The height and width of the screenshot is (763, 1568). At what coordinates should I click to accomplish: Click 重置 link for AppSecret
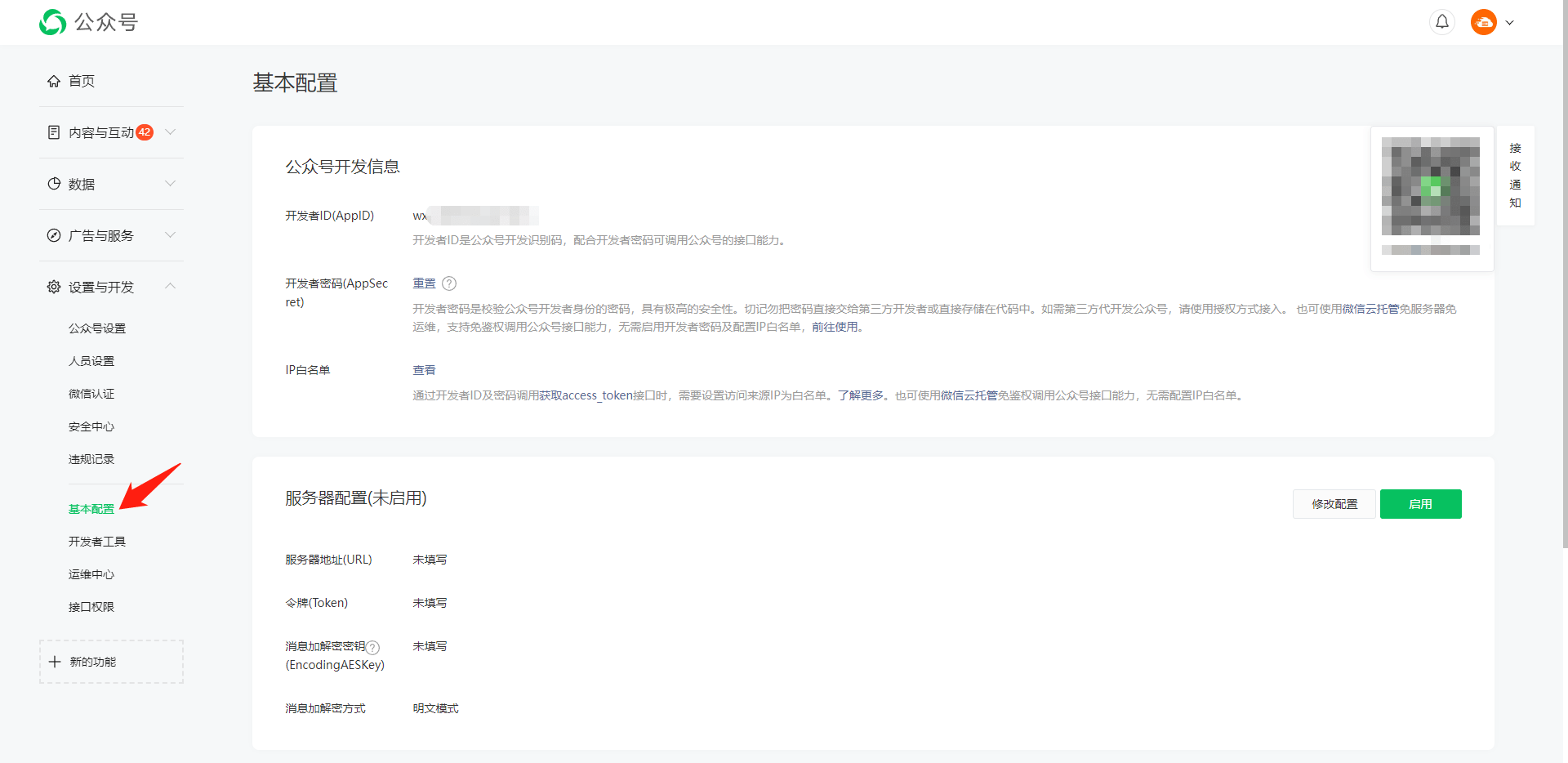(424, 283)
